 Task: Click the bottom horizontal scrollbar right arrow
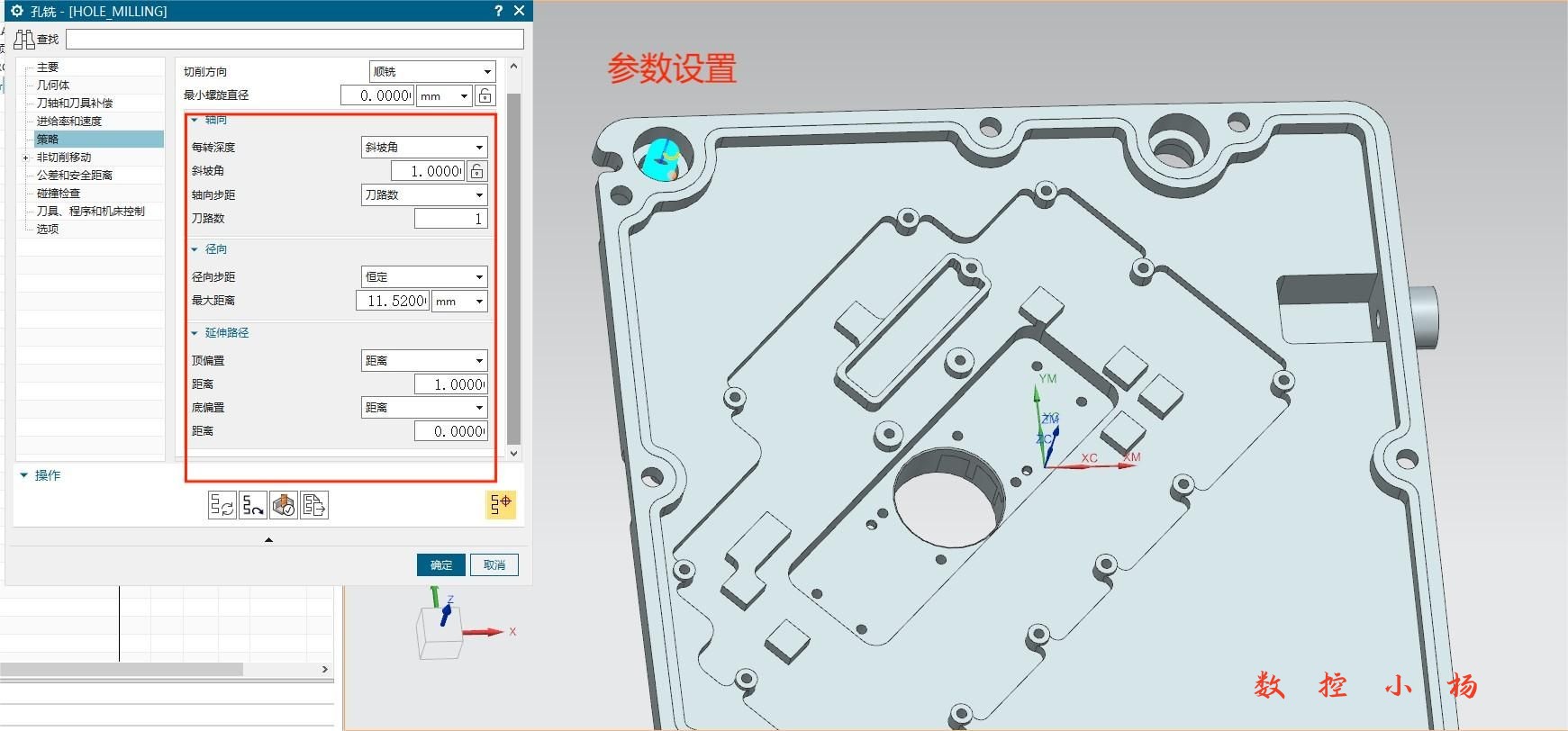[x=325, y=670]
